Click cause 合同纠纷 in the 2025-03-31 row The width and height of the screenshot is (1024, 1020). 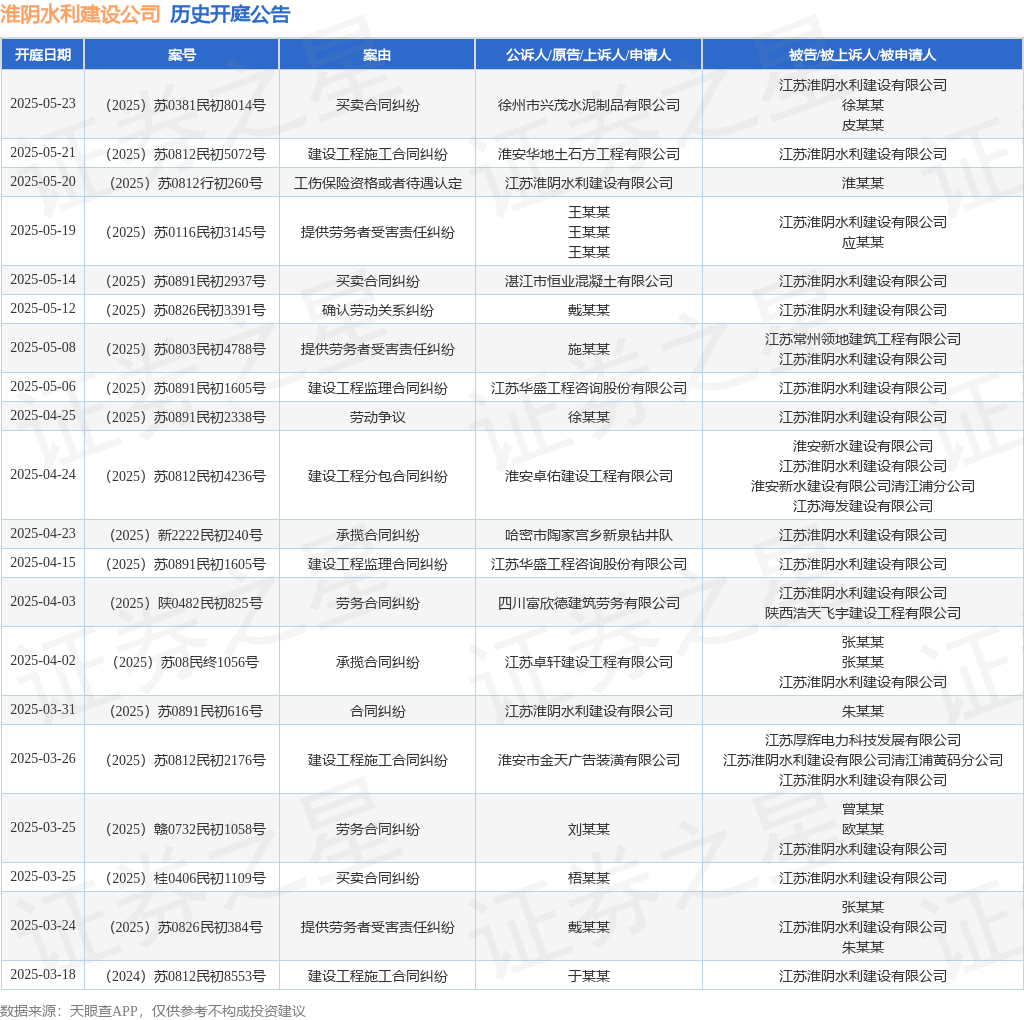[377, 710]
